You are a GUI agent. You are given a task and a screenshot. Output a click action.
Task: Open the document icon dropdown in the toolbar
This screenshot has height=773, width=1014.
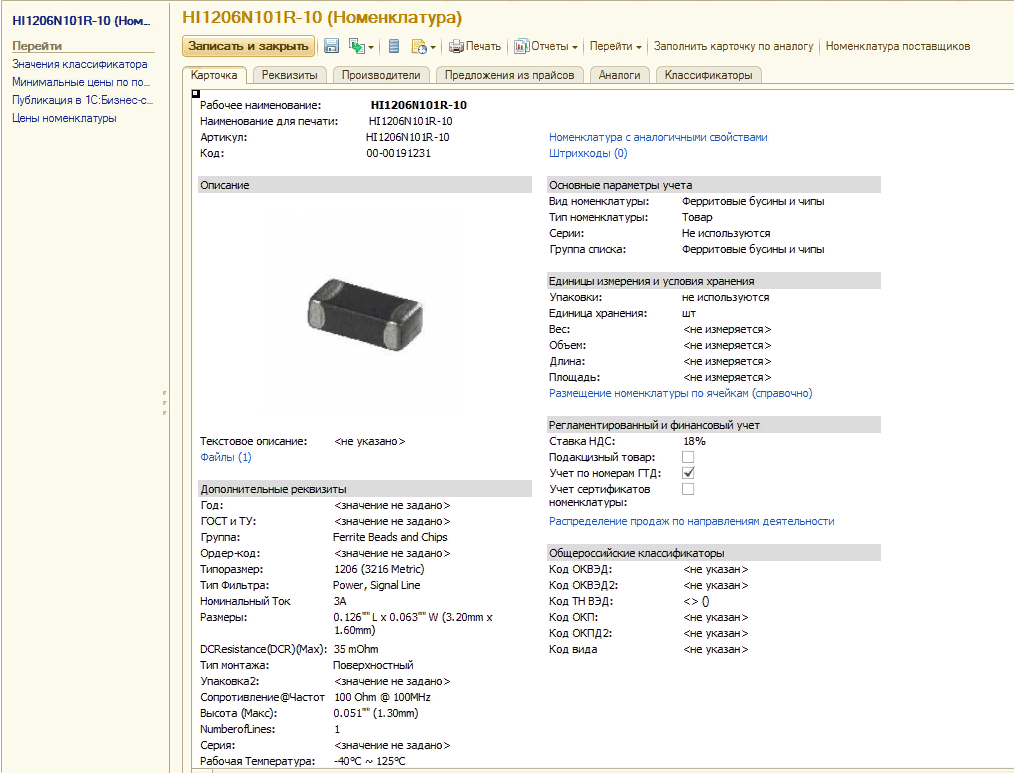click(424, 46)
